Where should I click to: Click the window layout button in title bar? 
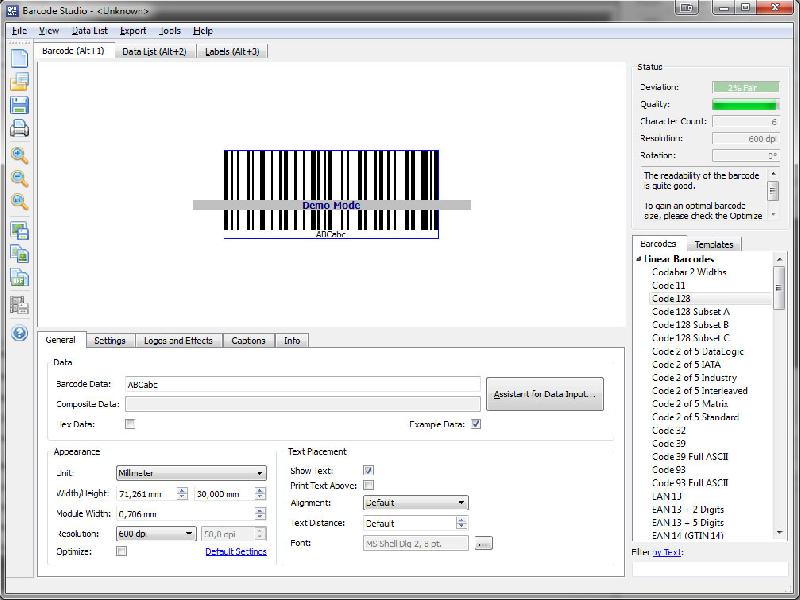(687, 8)
